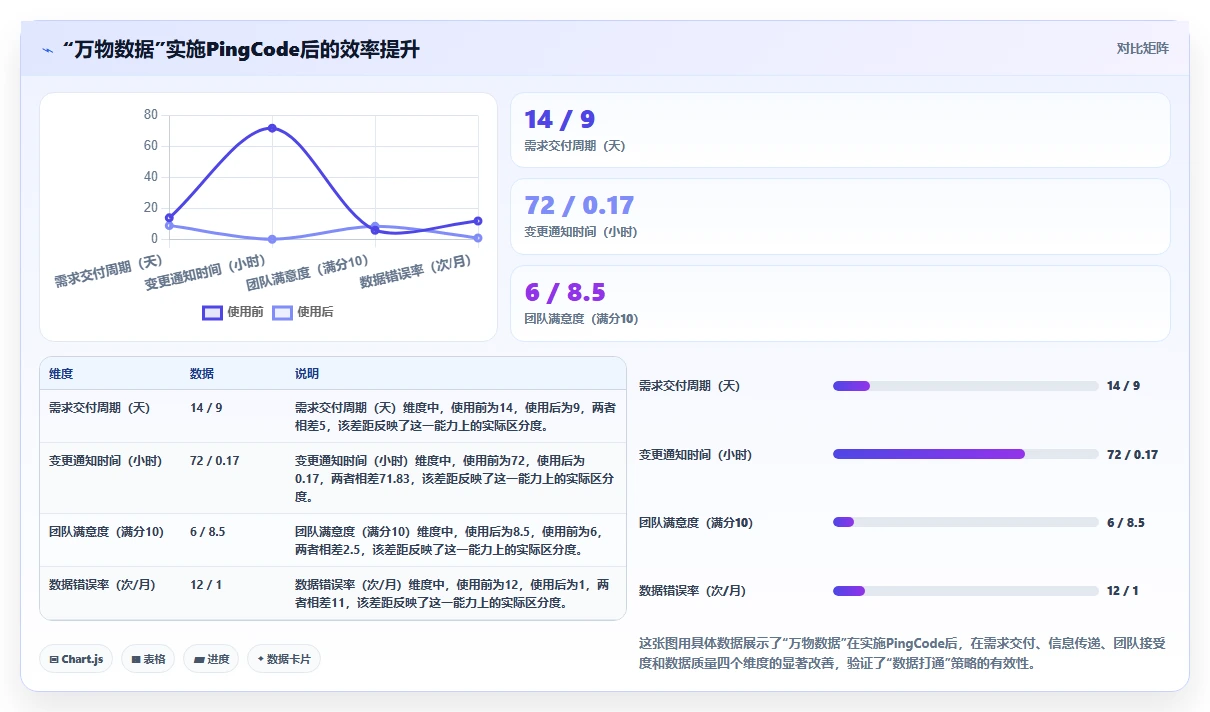
Task: Click the 数据错误率 explanation text cell
Action: pyautogui.click(x=452, y=594)
